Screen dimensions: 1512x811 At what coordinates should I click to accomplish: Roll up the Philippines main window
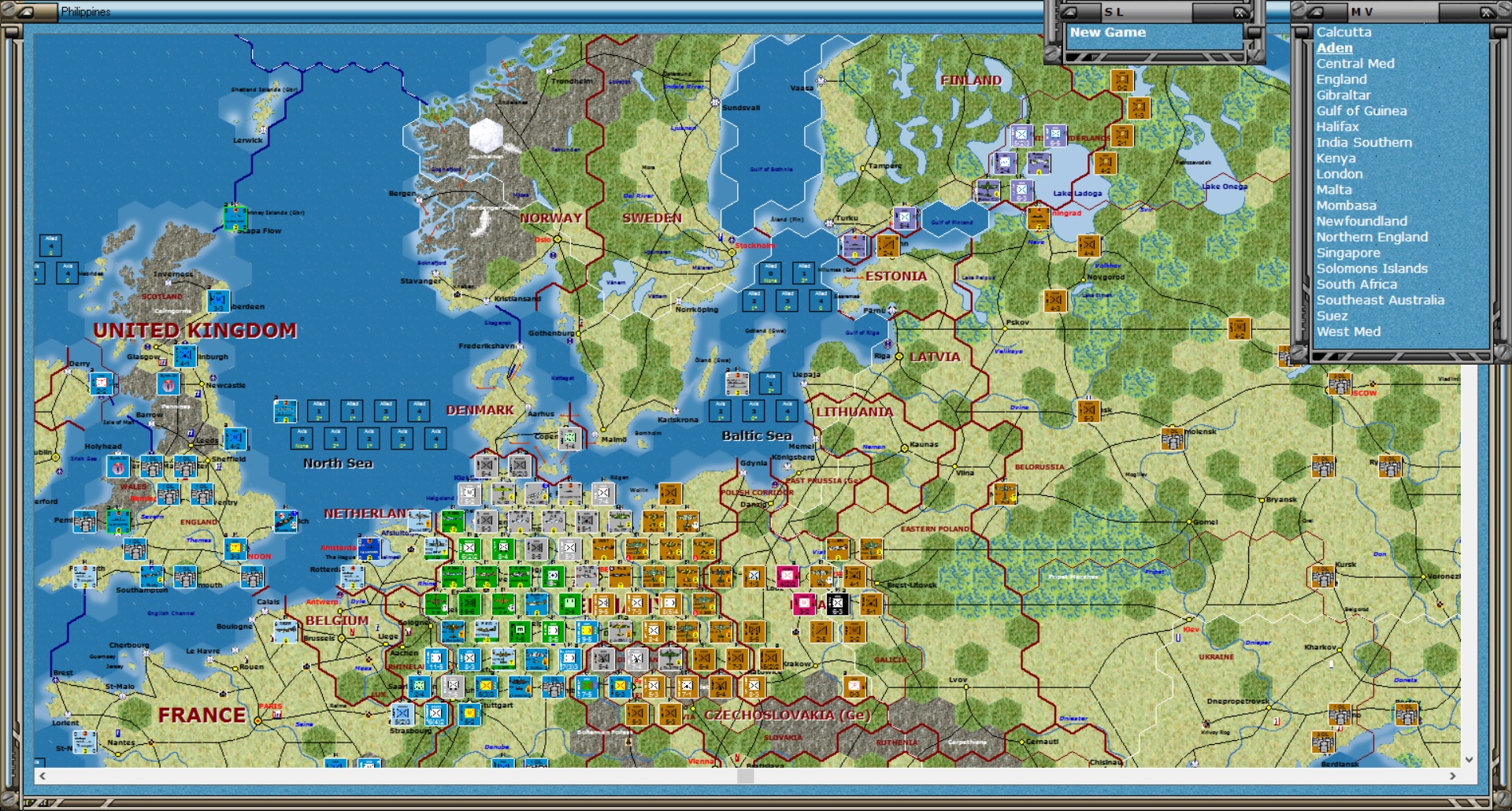pyautogui.click(x=24, y=12)
